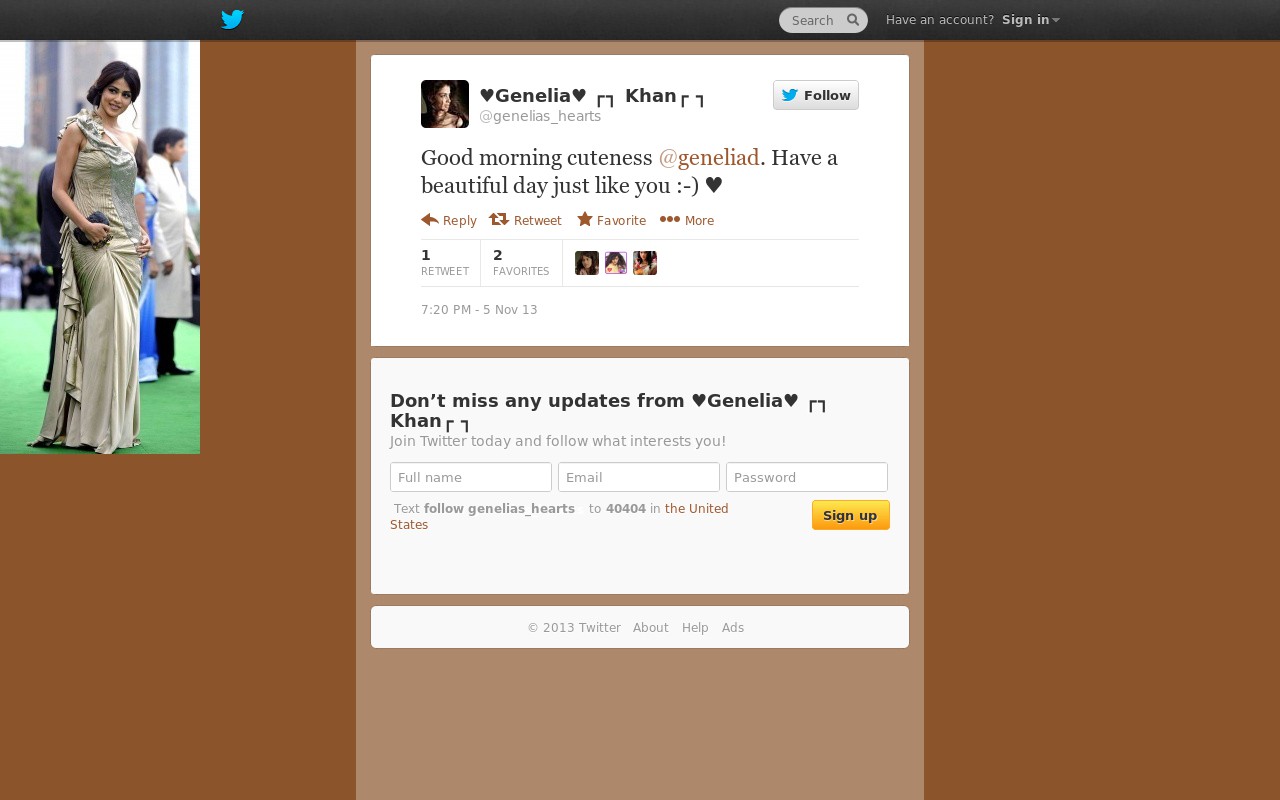Expand the Sign in dropdown arrow

click(1056, 20)
